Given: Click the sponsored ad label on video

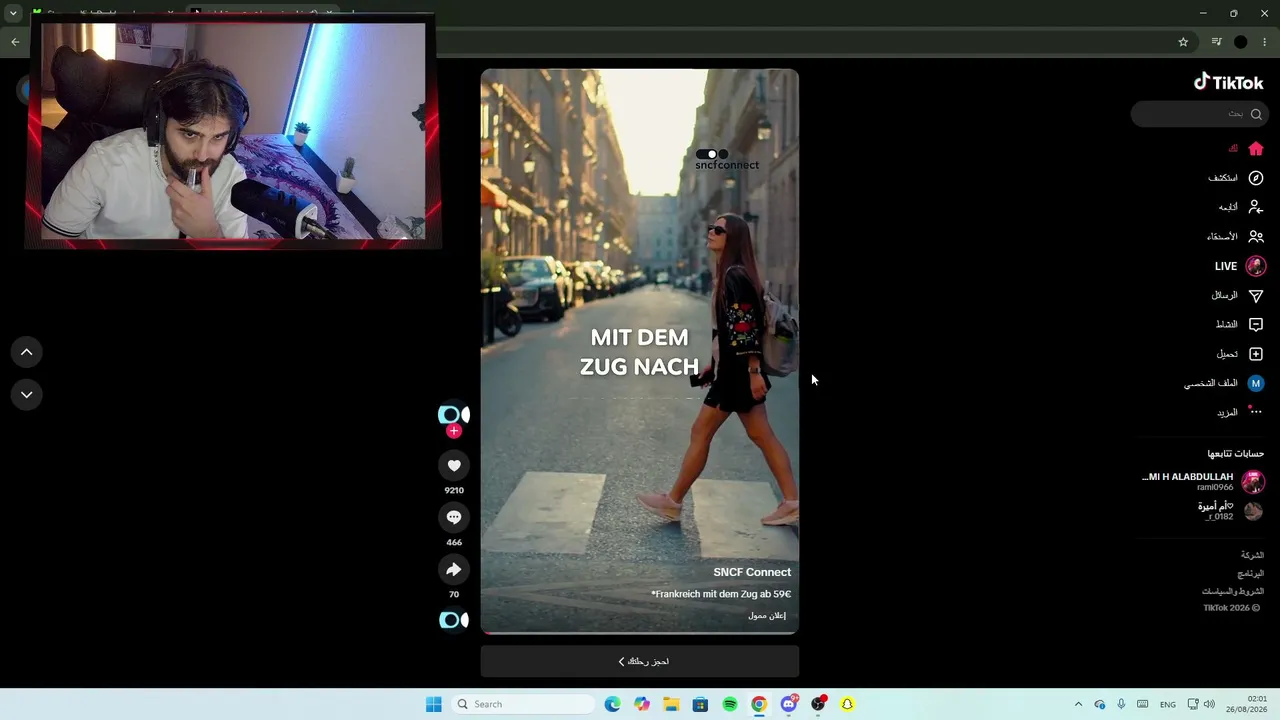Looking at the screenshot, I should click(767, 616).
